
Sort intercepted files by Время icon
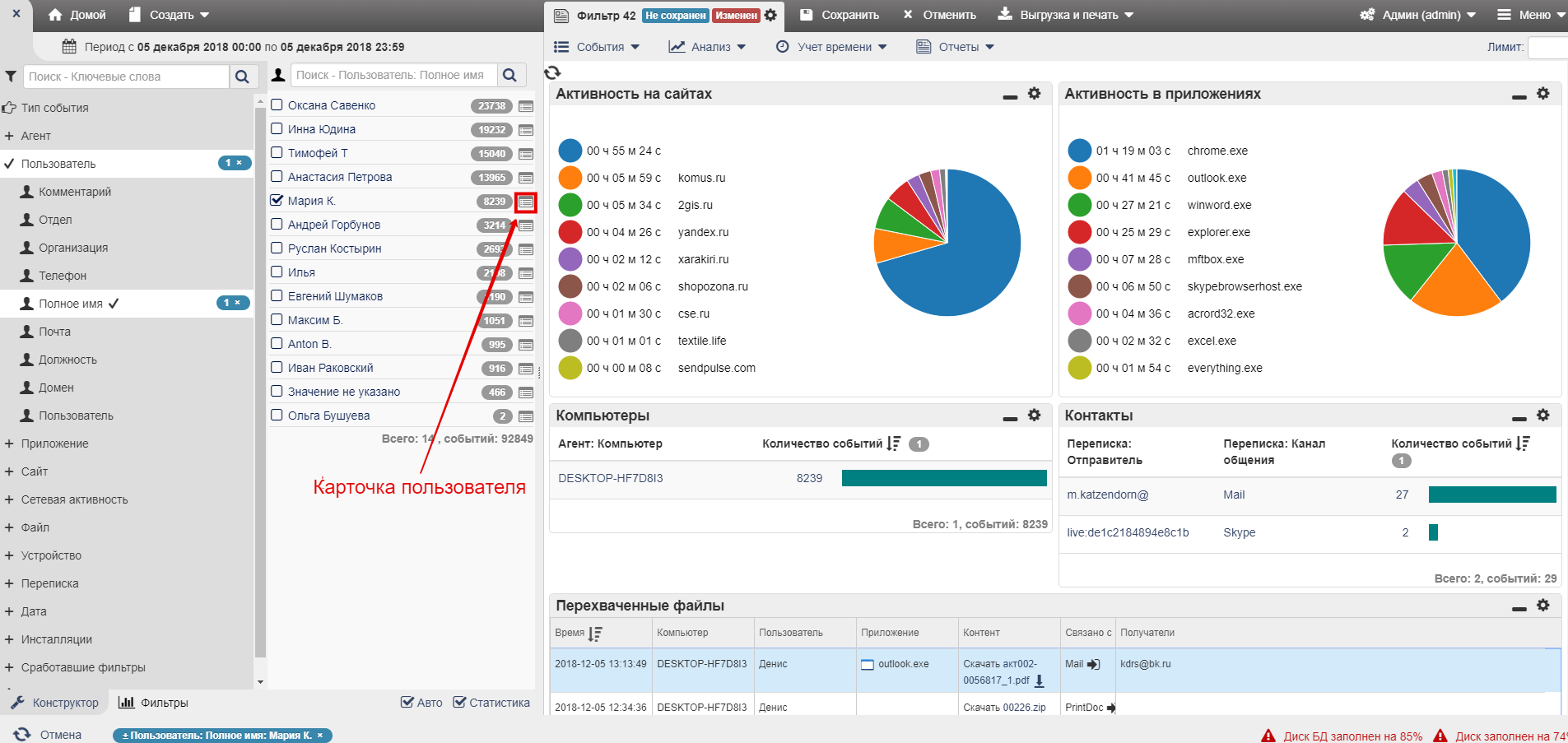[x=595, y=634]
